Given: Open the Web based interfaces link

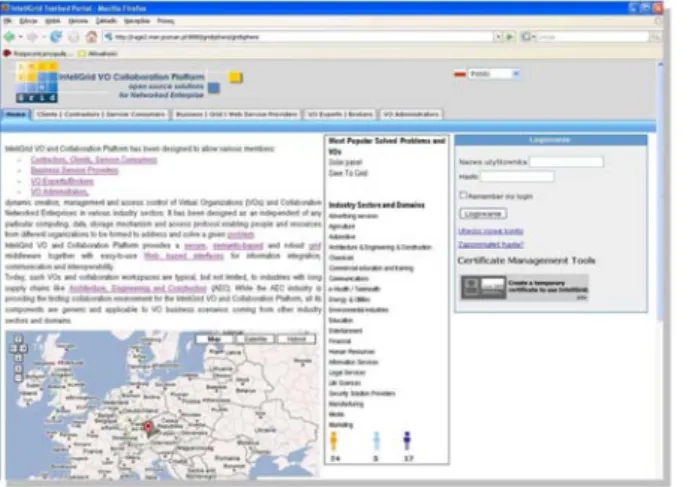Looking at the screenshot, I should [184, 256].
